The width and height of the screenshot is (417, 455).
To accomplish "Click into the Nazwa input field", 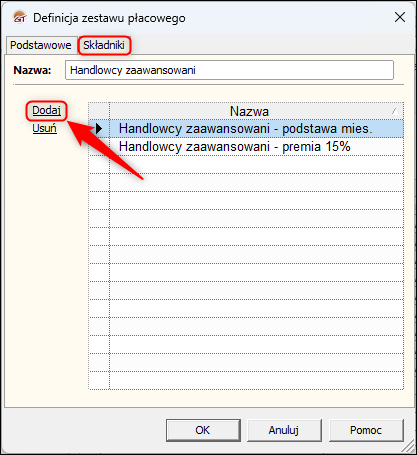I will pyautogui.click(x=229, y=70).
